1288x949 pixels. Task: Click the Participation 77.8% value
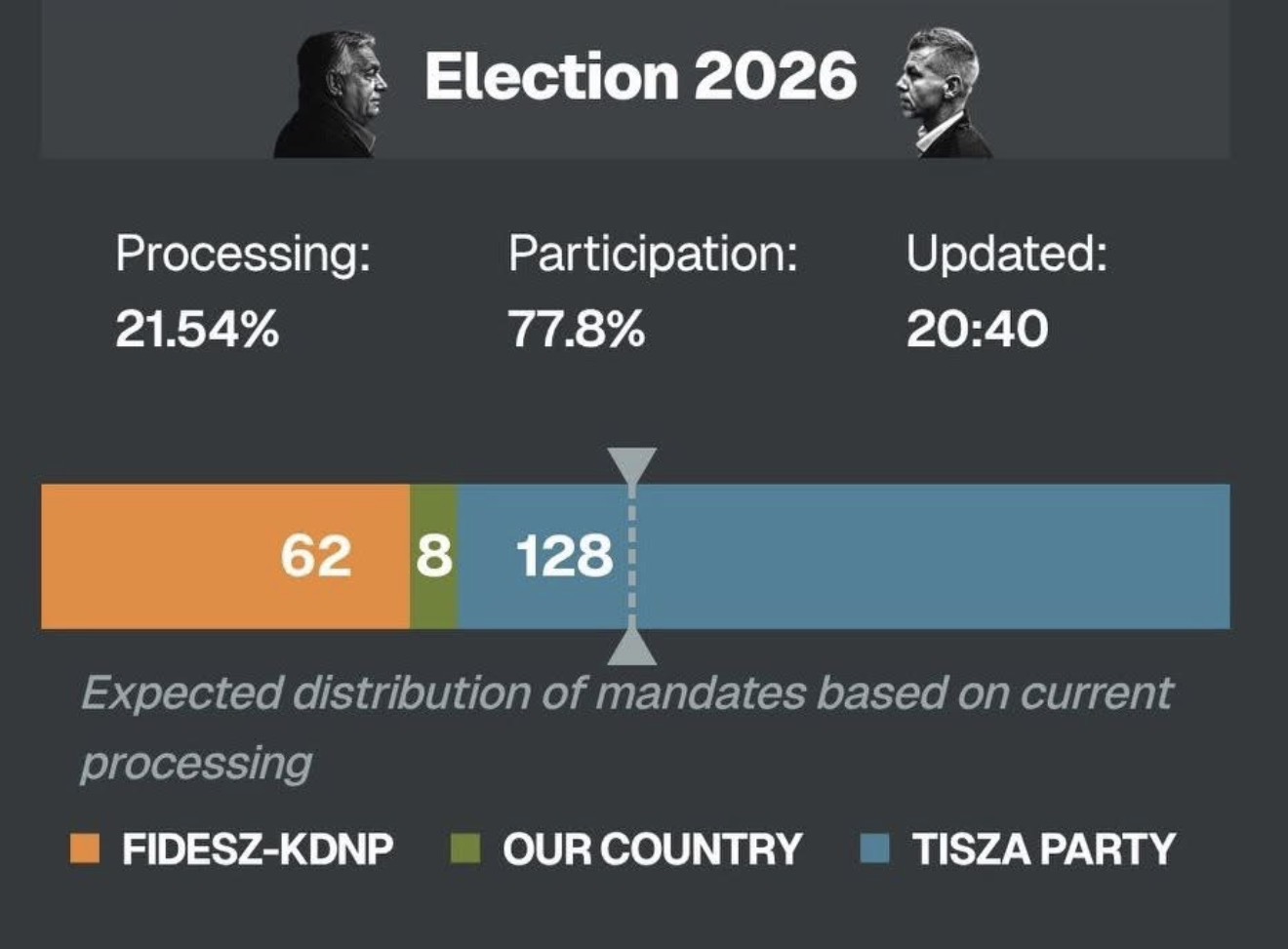tap(577, 330)
